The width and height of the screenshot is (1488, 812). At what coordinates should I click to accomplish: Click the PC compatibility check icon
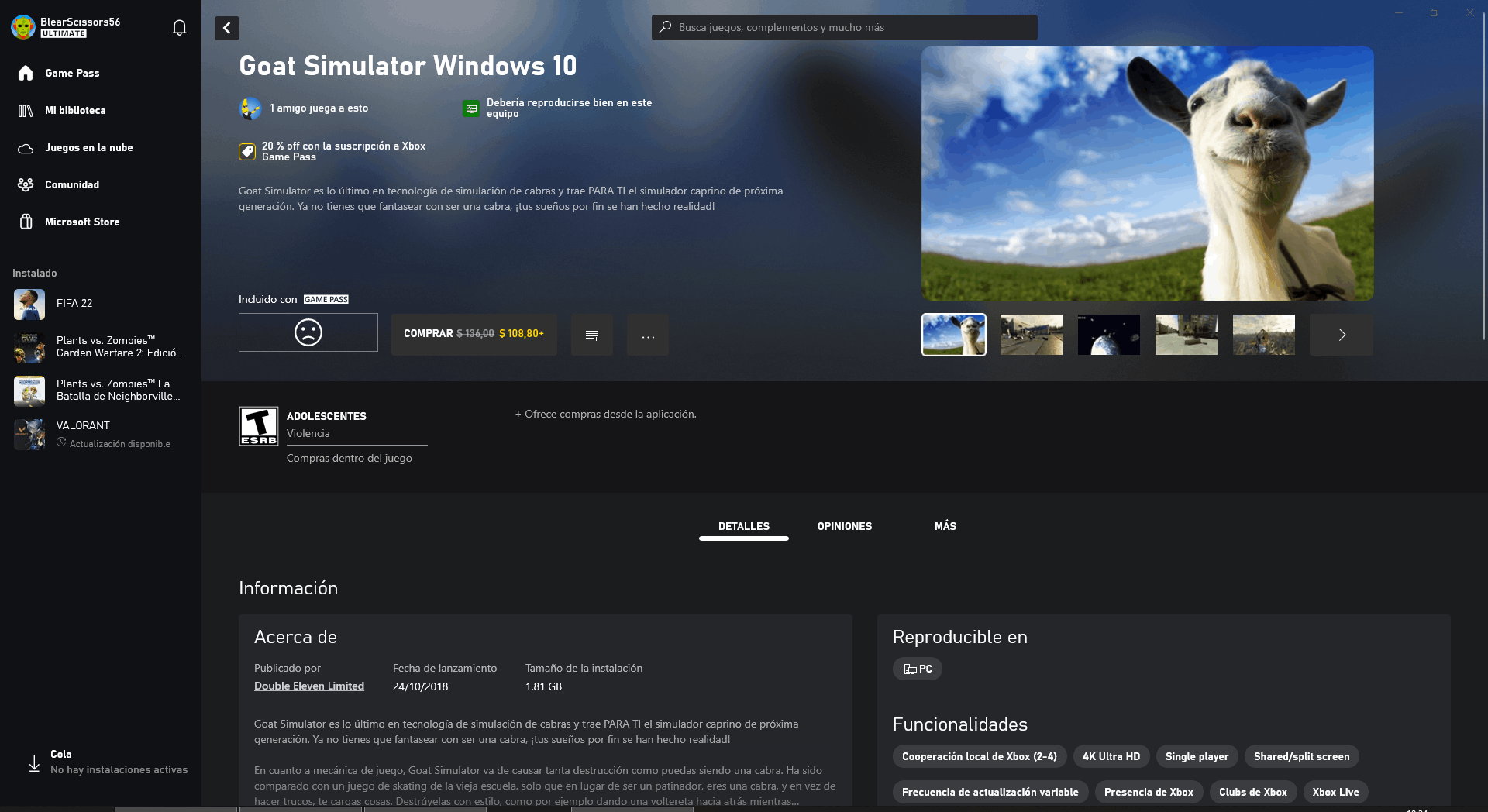pos(471,108)
